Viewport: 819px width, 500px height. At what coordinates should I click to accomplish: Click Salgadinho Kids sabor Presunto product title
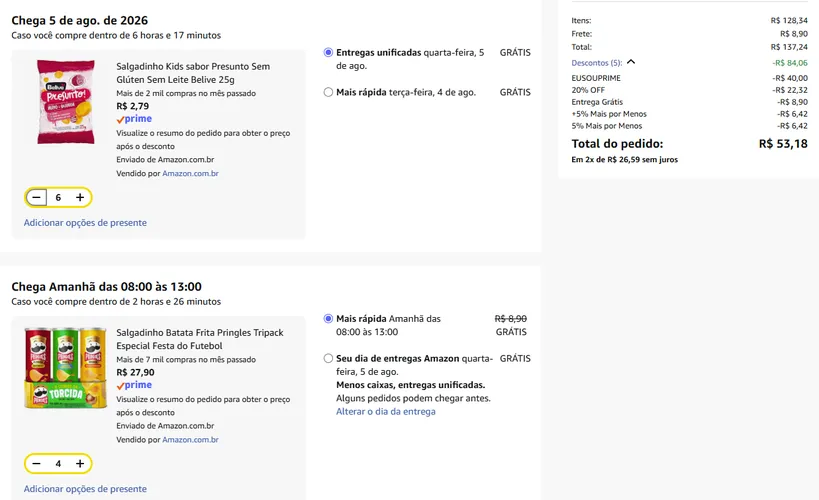pos(193,73)
